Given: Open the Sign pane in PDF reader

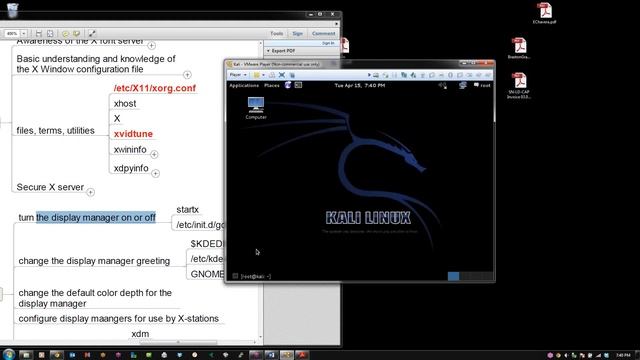Looking at the screenshot, I should click(298, 33).
